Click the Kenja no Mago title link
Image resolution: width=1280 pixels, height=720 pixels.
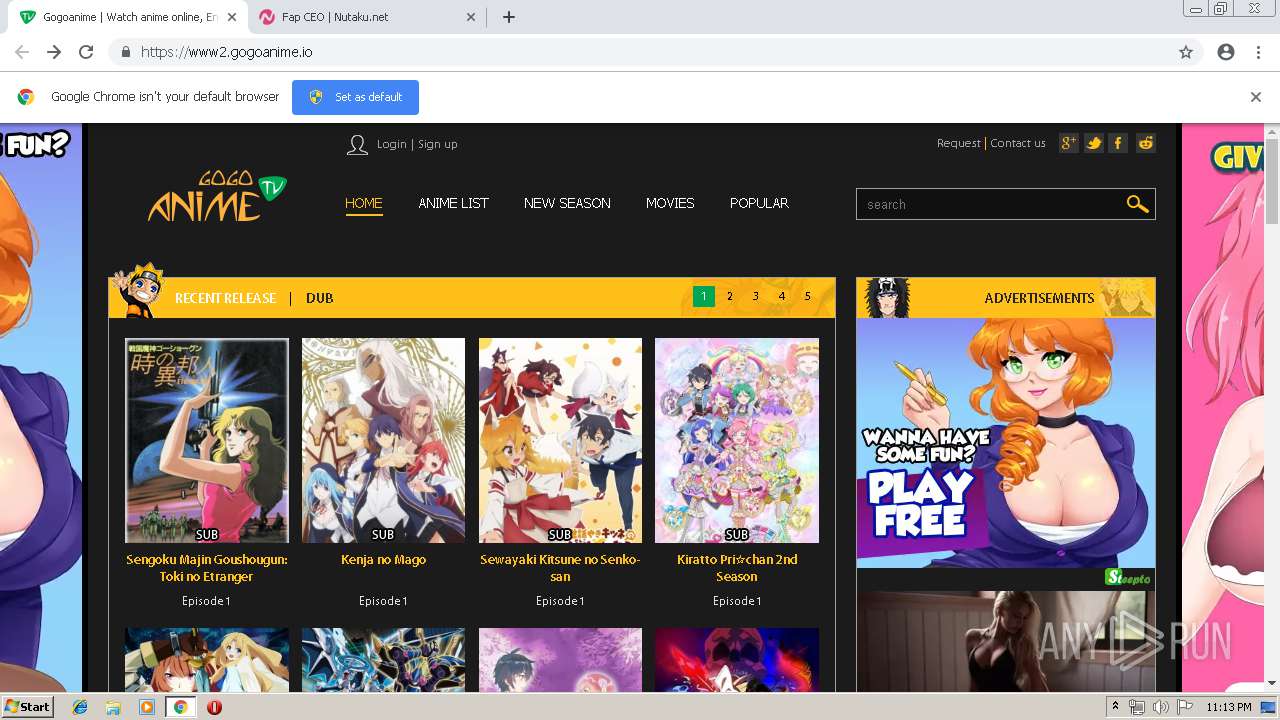click(x=383, y=560)
